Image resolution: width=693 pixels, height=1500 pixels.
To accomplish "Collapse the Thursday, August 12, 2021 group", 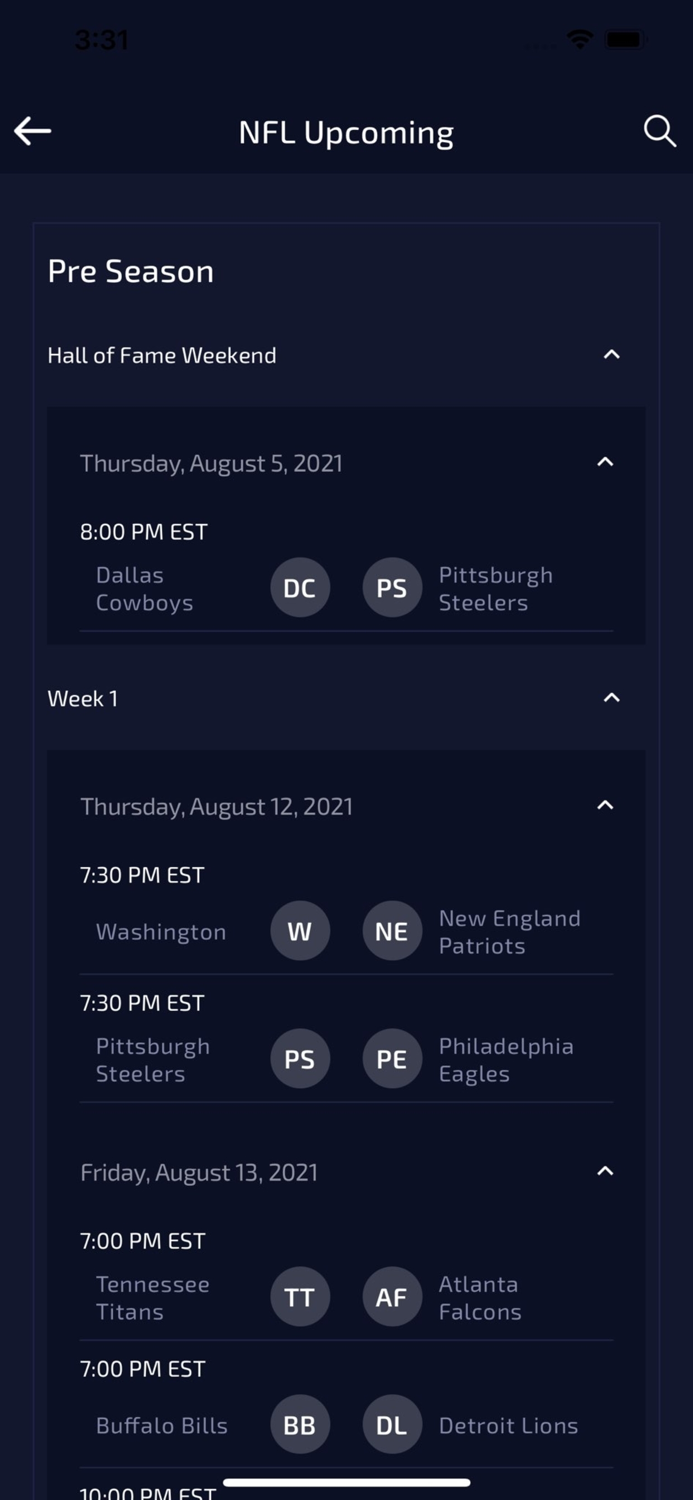I will point(605,805).
